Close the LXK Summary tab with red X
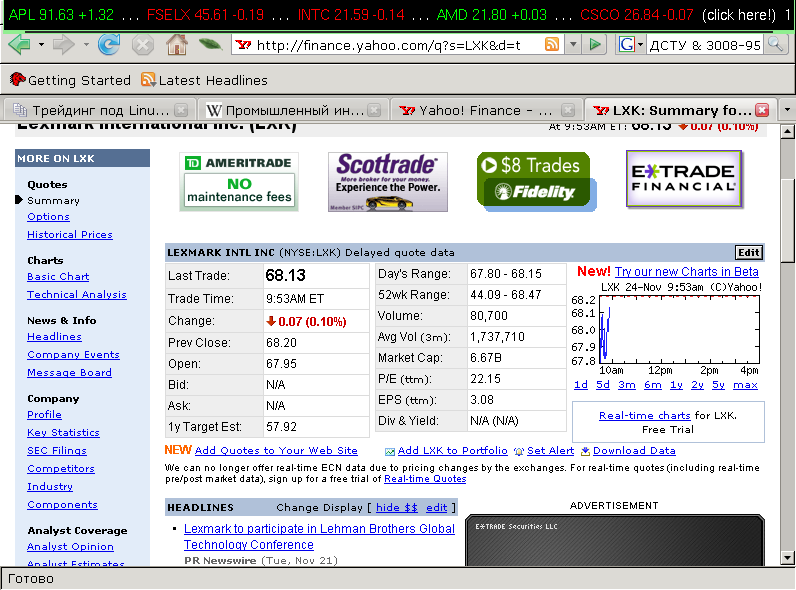This screenshot has width=796, height=590. coord(762,110)
